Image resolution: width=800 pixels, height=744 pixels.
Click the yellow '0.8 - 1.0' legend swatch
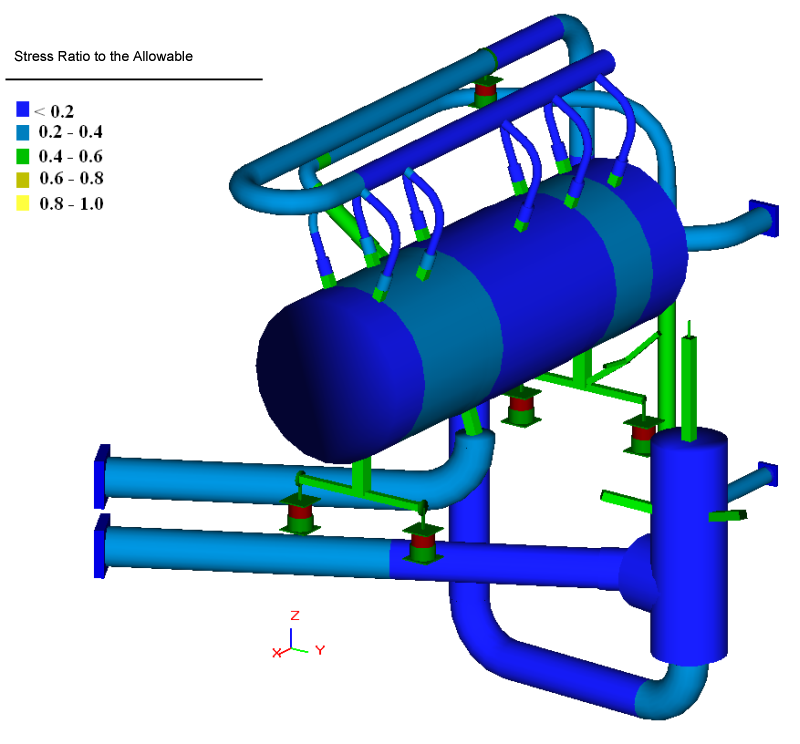point(22,204)
